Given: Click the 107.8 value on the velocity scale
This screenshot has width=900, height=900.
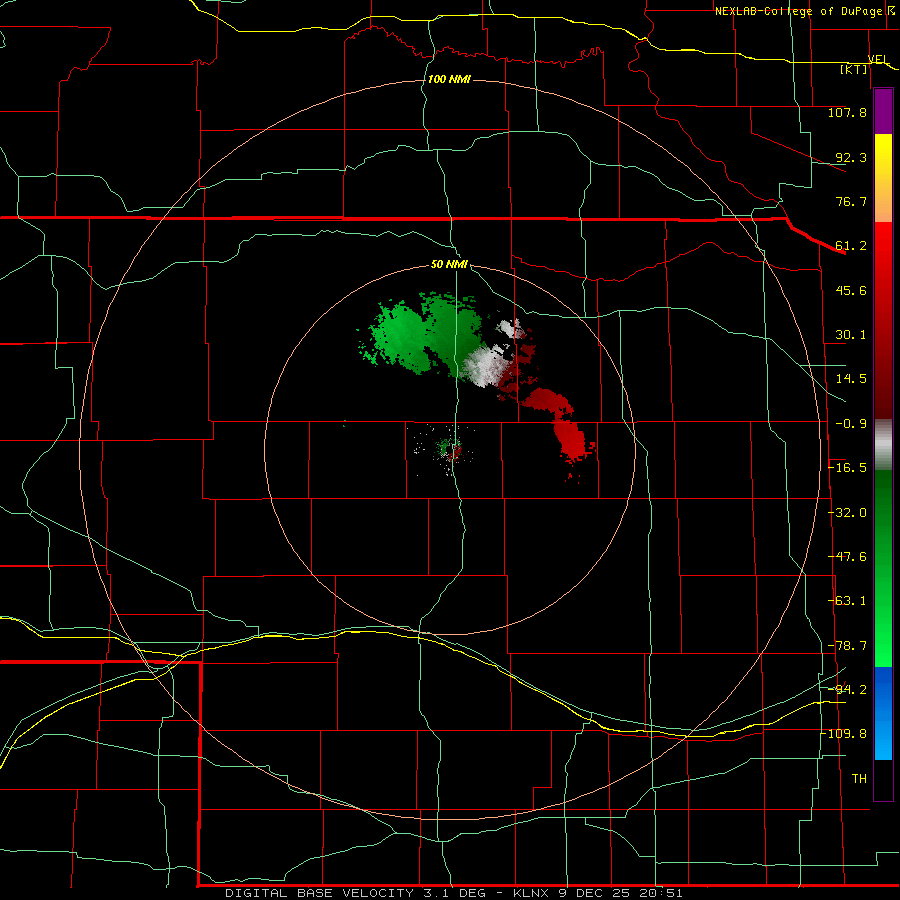Looking at the screenshot, I should 847,112.
